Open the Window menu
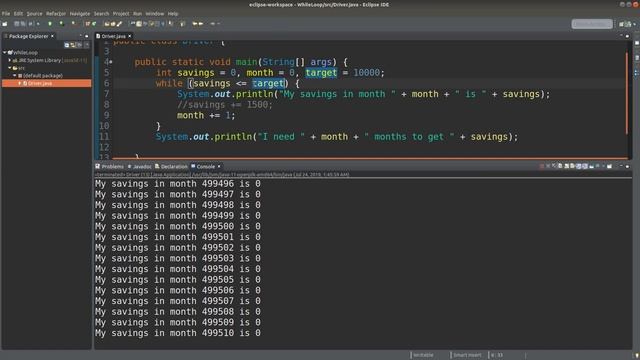 point(155,13)
